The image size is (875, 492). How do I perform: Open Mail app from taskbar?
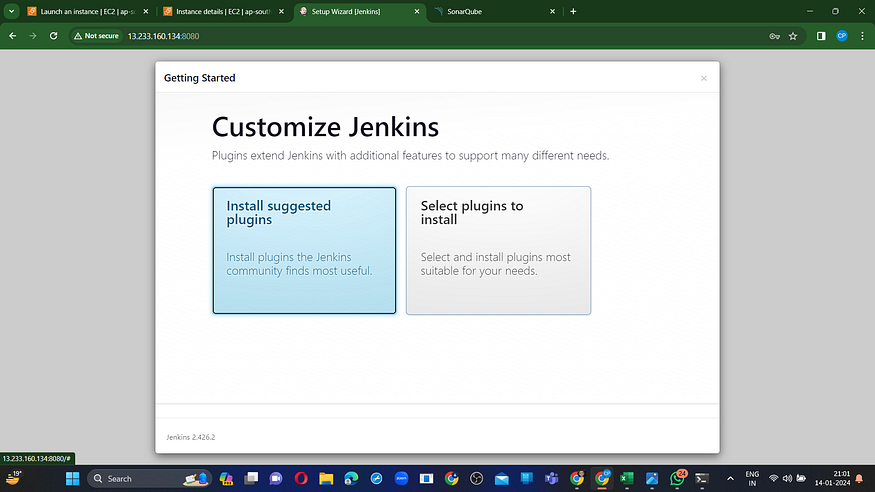[x=502, y=479]
